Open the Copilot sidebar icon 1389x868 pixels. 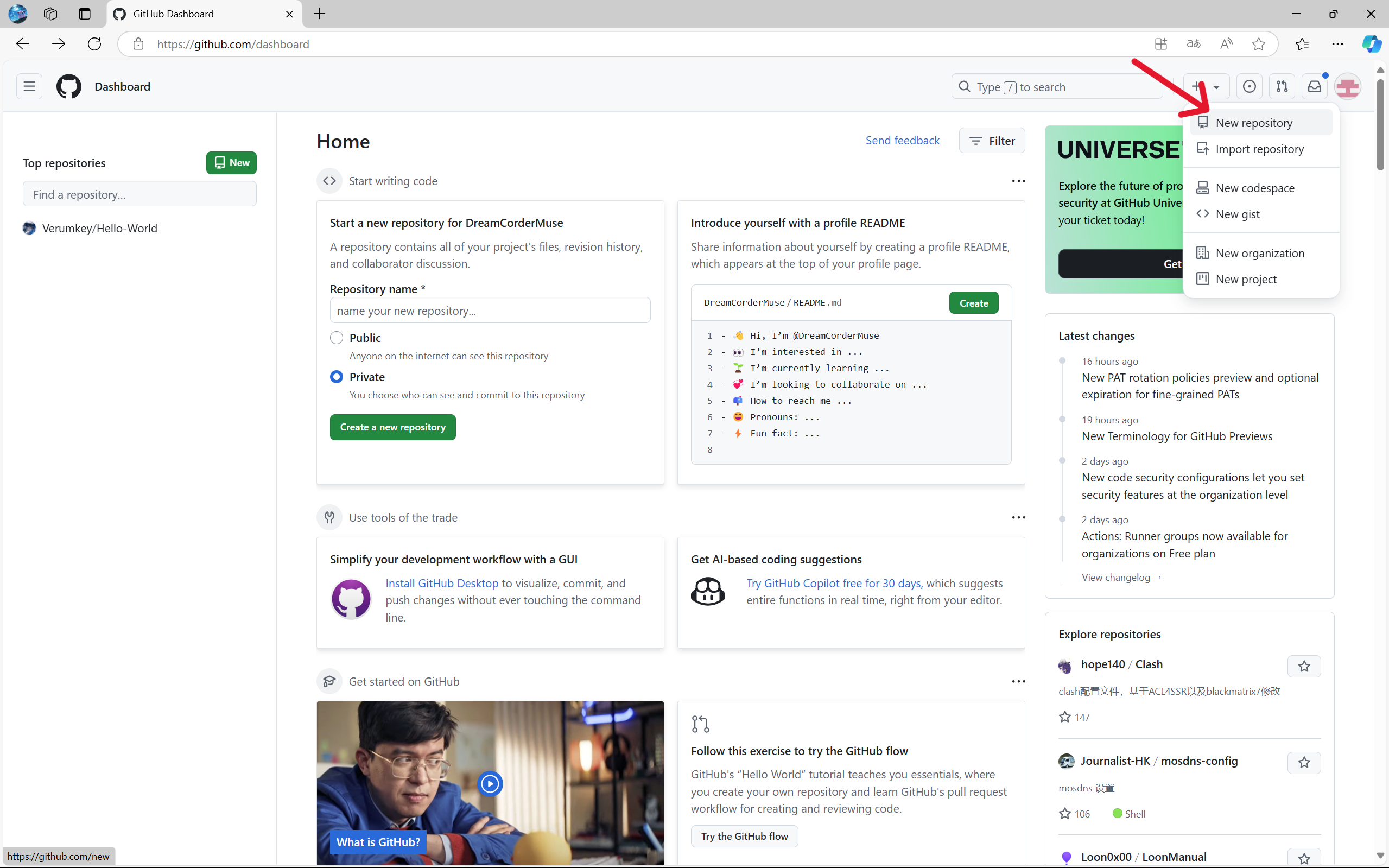[x=1371, y=44]
